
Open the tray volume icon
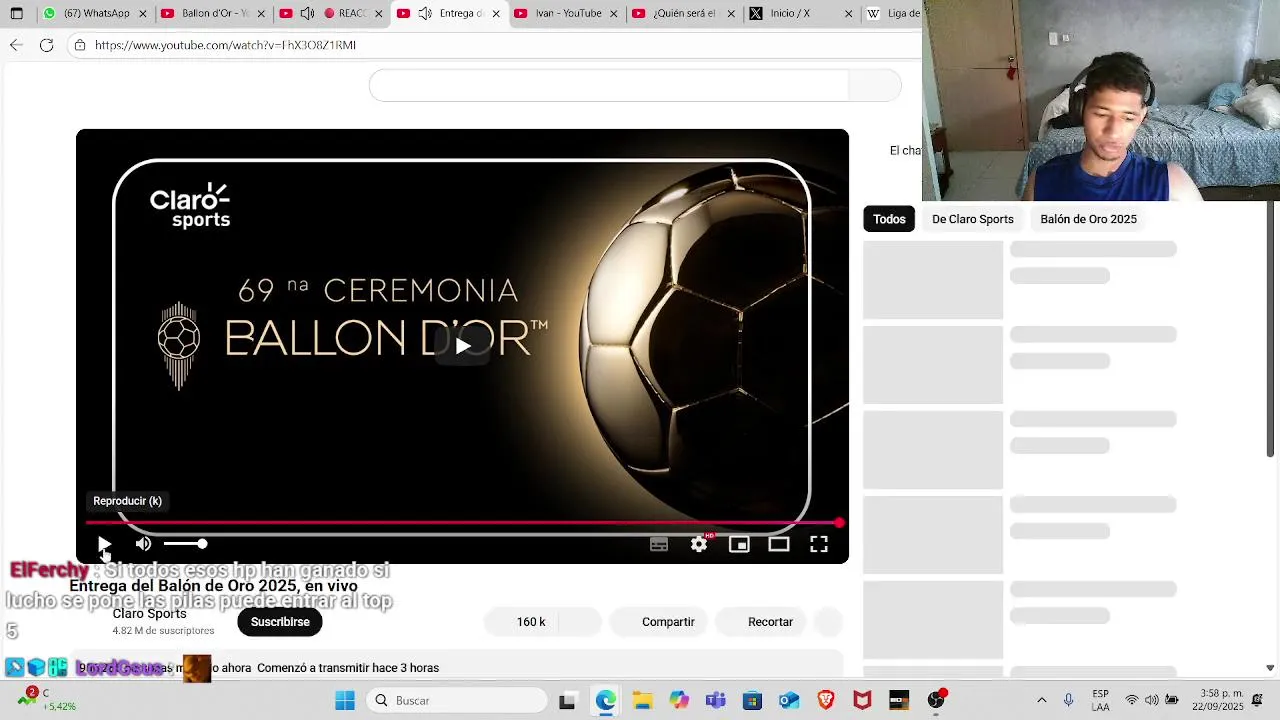tap(1152, 701)
